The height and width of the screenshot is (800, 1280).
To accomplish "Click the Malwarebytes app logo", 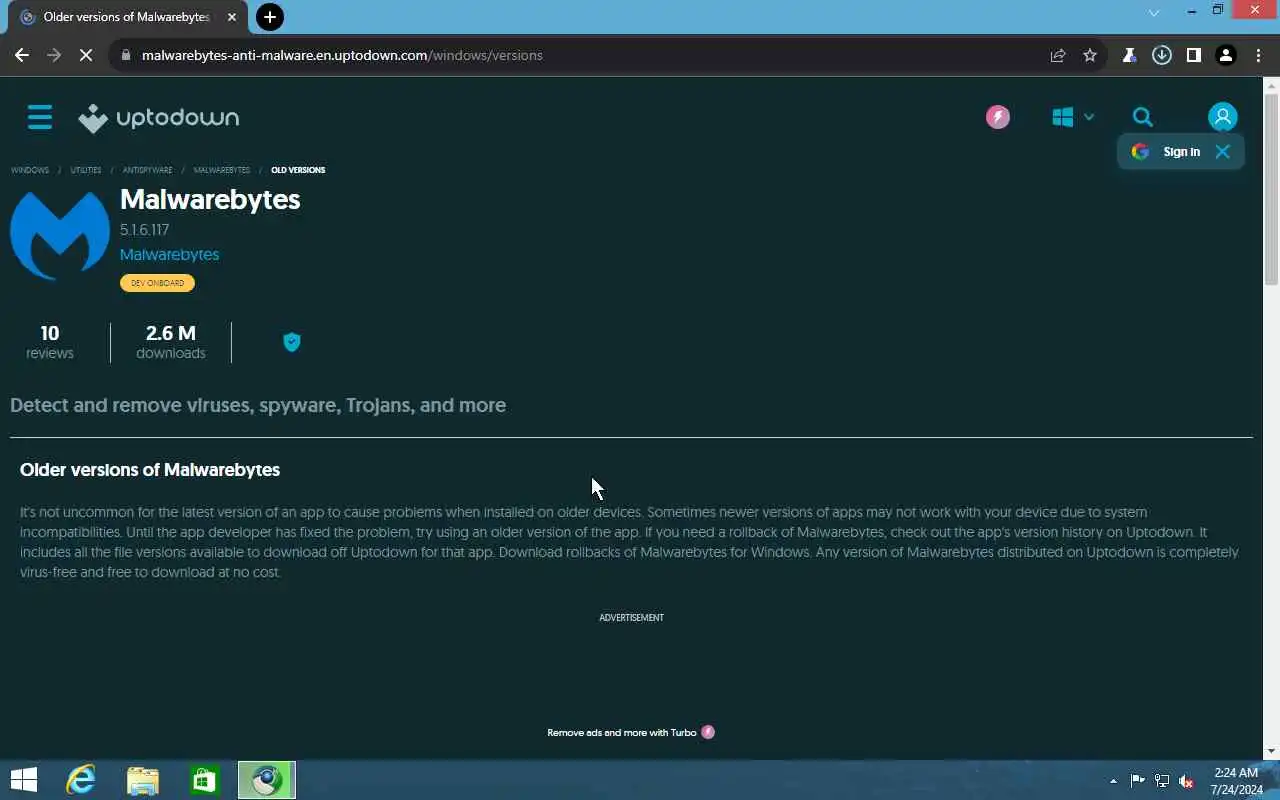I will click(60, 235).
